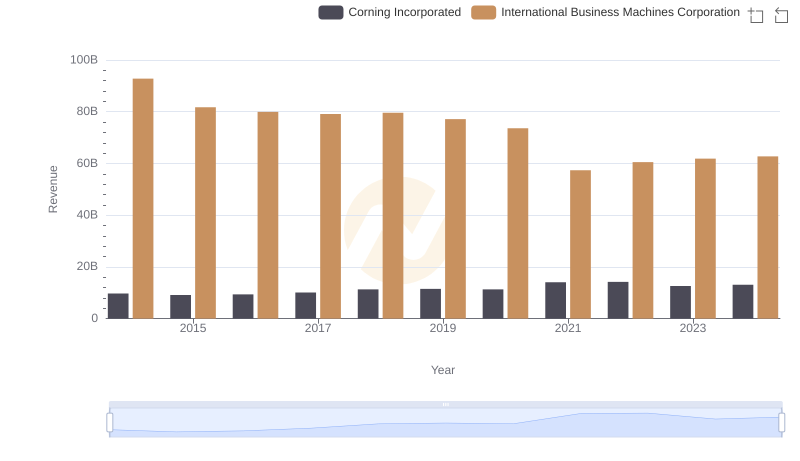This screenshot has width=800, height=461.
Task: Toggle International Business Machines Corporation legend series
Action: 605,12
